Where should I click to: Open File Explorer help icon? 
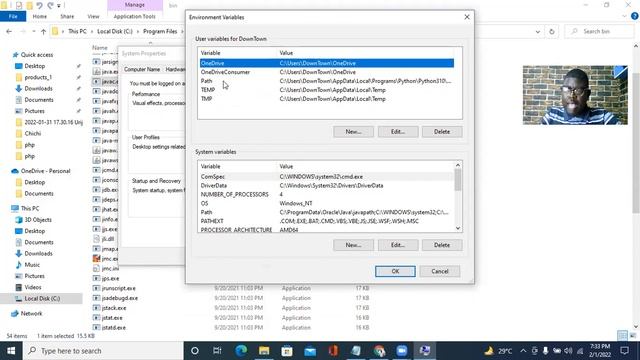point(634,16)
